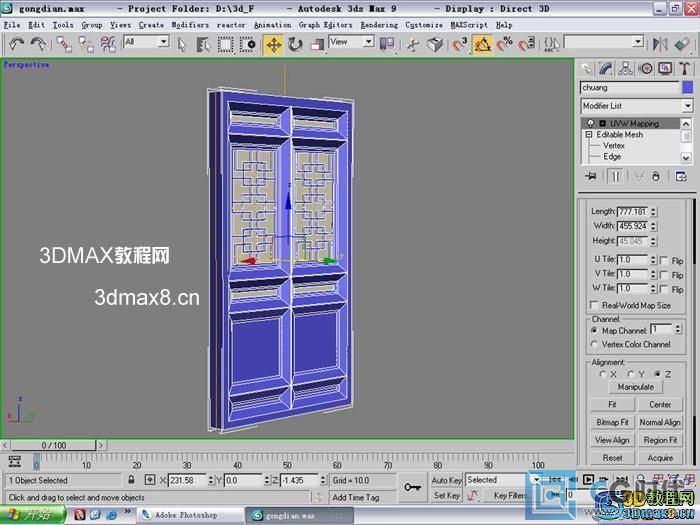
Task: Enable the U Tile Flip checkbox
Action: click(x=663, y=260)
